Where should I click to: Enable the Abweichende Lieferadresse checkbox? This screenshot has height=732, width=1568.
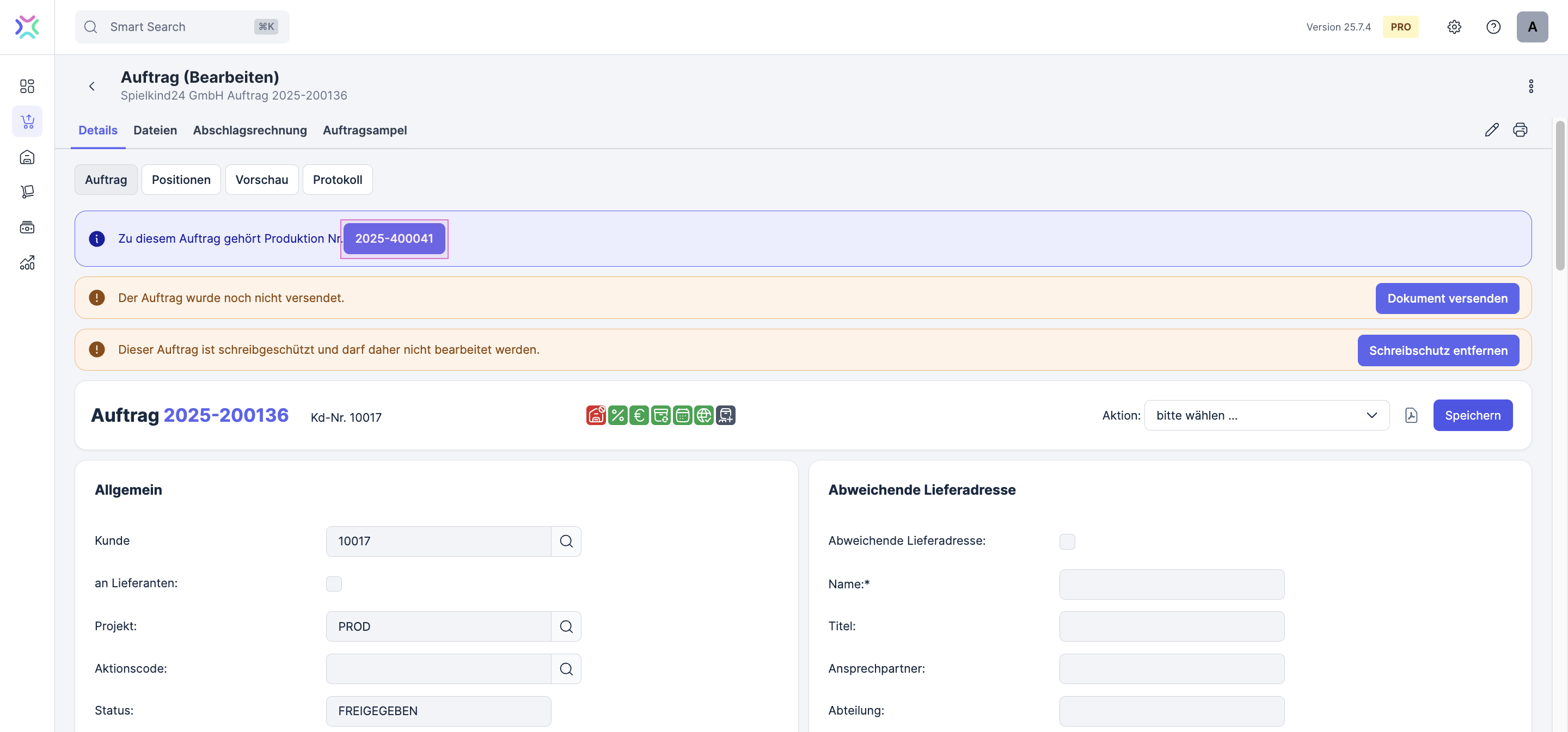click(1067, 541)
